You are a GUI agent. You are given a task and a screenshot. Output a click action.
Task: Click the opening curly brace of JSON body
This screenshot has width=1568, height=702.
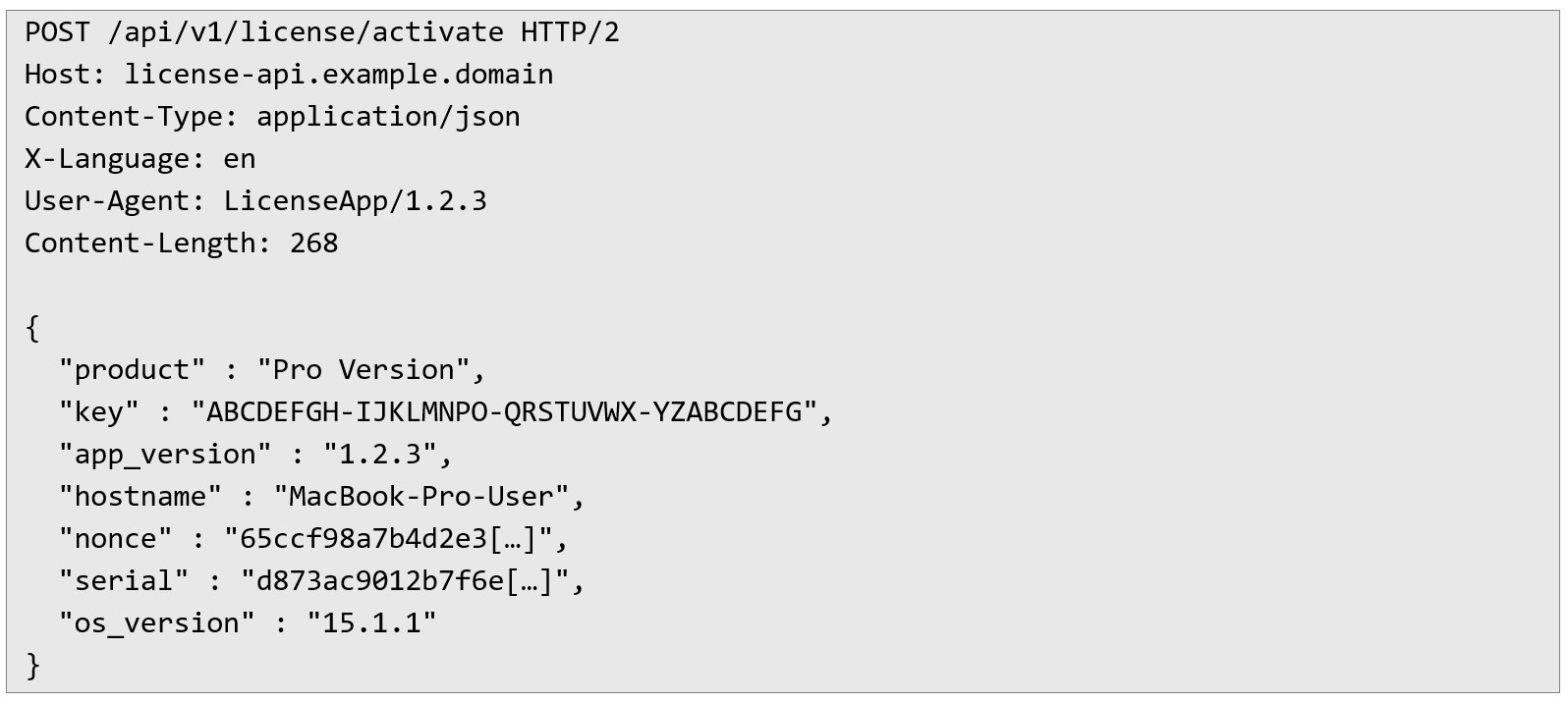32,328
